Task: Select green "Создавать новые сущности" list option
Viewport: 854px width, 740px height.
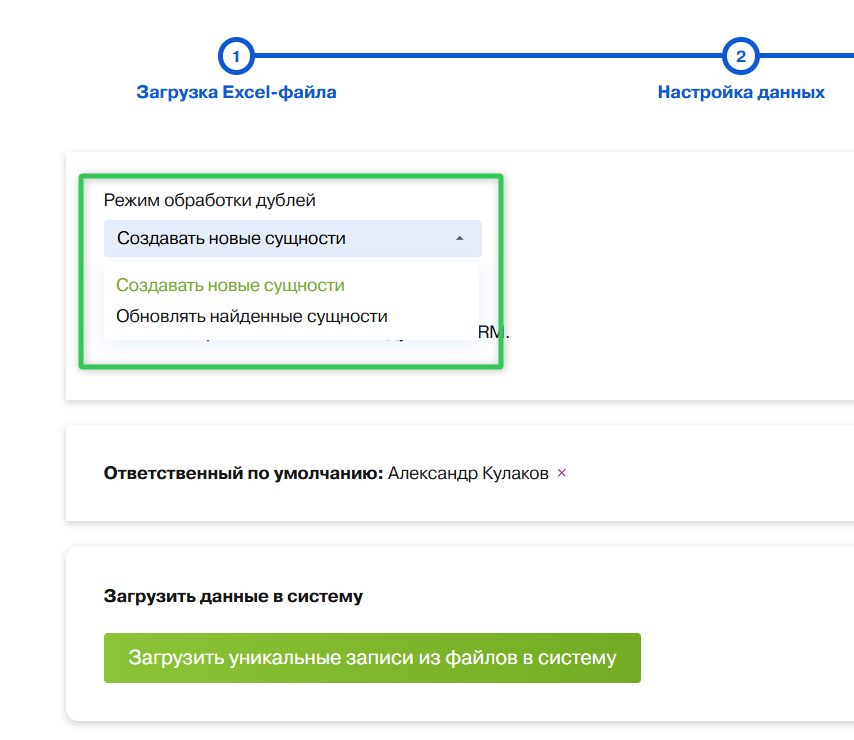Action: 230,285
